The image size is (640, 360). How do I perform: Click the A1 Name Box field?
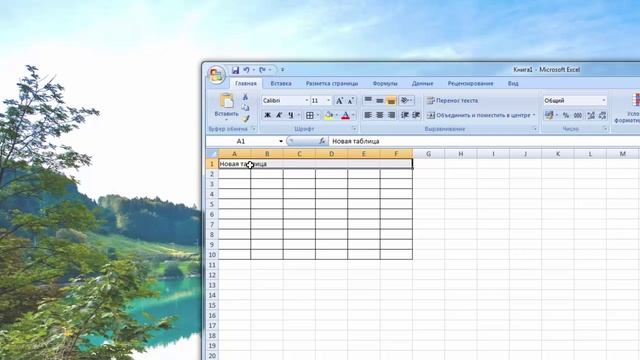pyautogui.click(x=241, y=141)
